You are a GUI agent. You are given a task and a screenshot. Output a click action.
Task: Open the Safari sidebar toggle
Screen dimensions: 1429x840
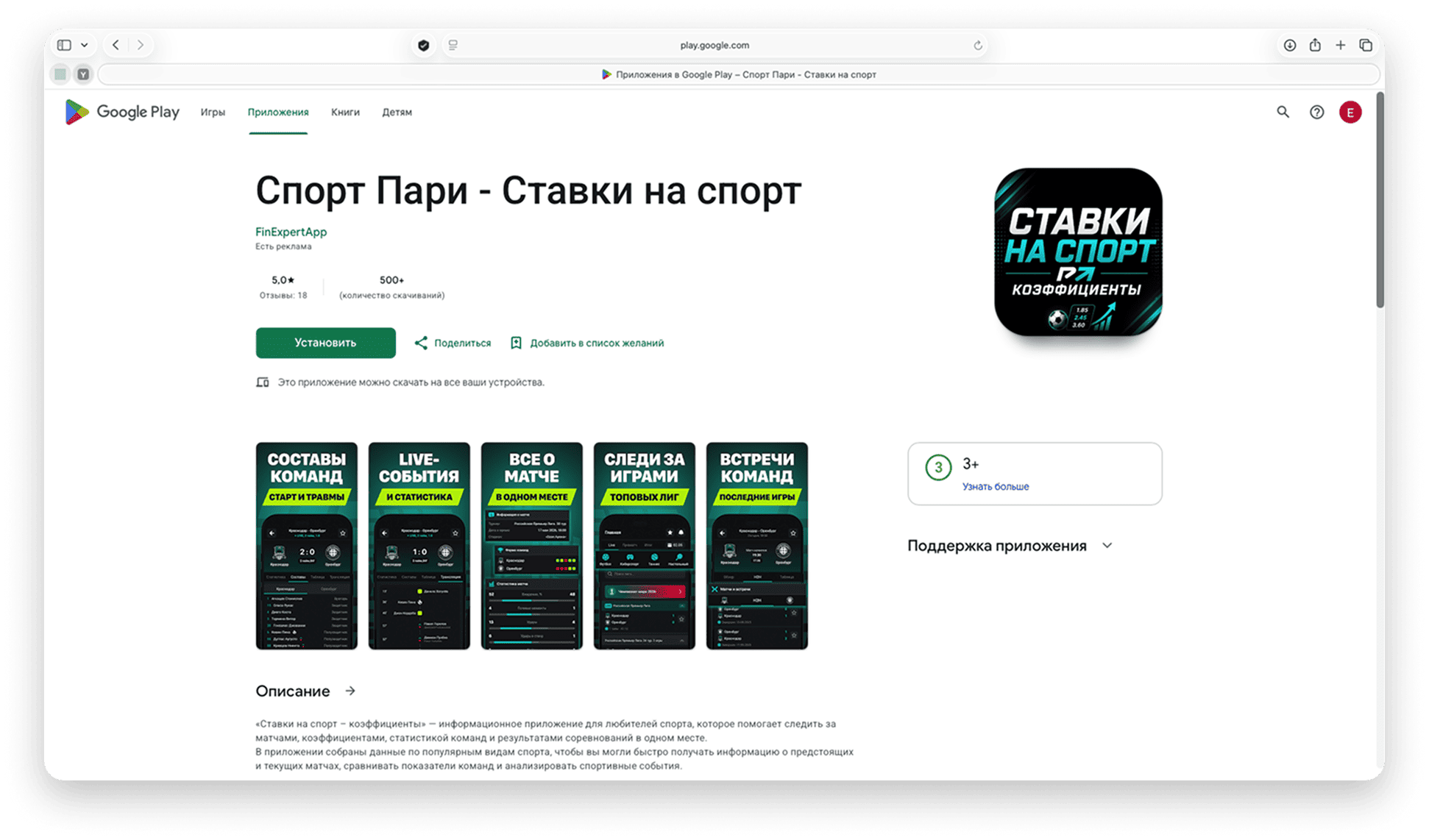(x=65, y=45)
